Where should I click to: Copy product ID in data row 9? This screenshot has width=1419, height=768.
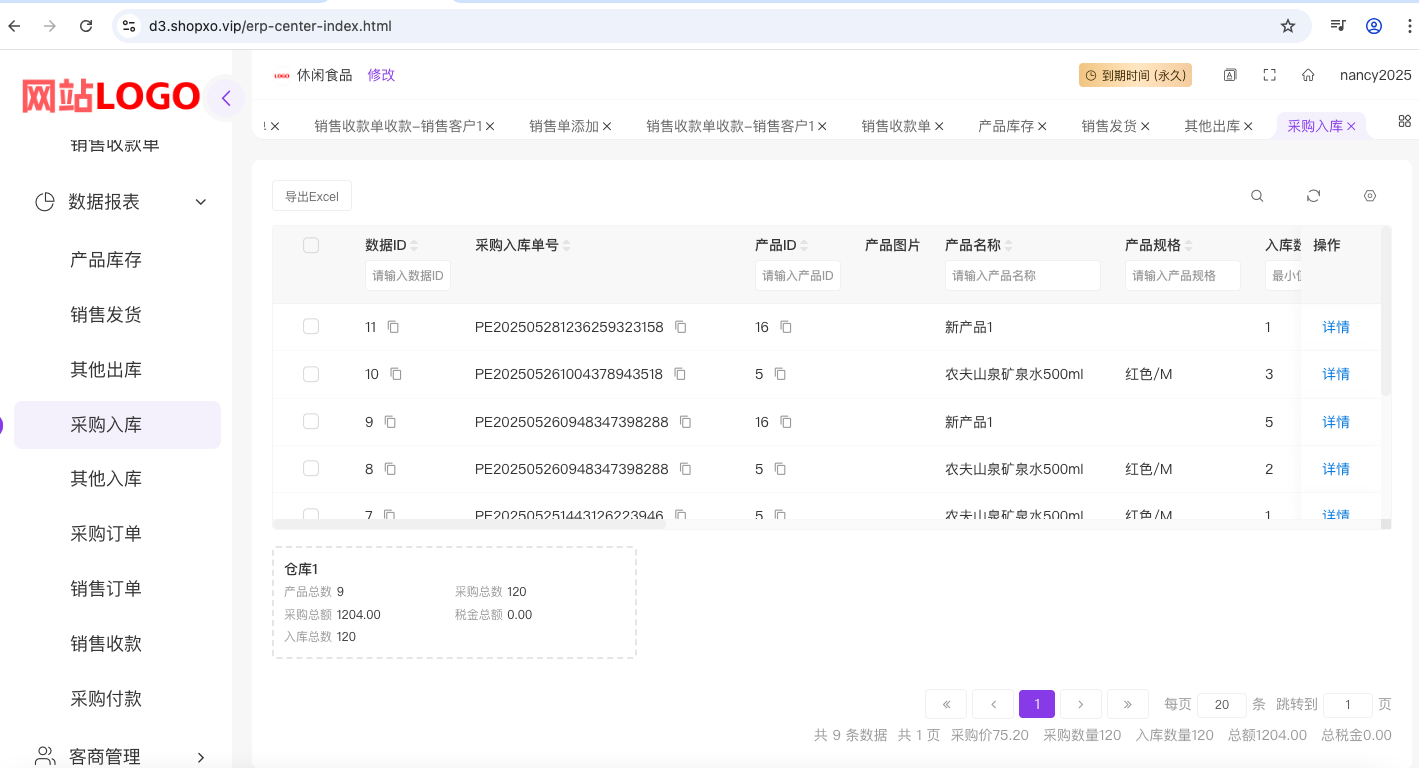pos(786,422)
